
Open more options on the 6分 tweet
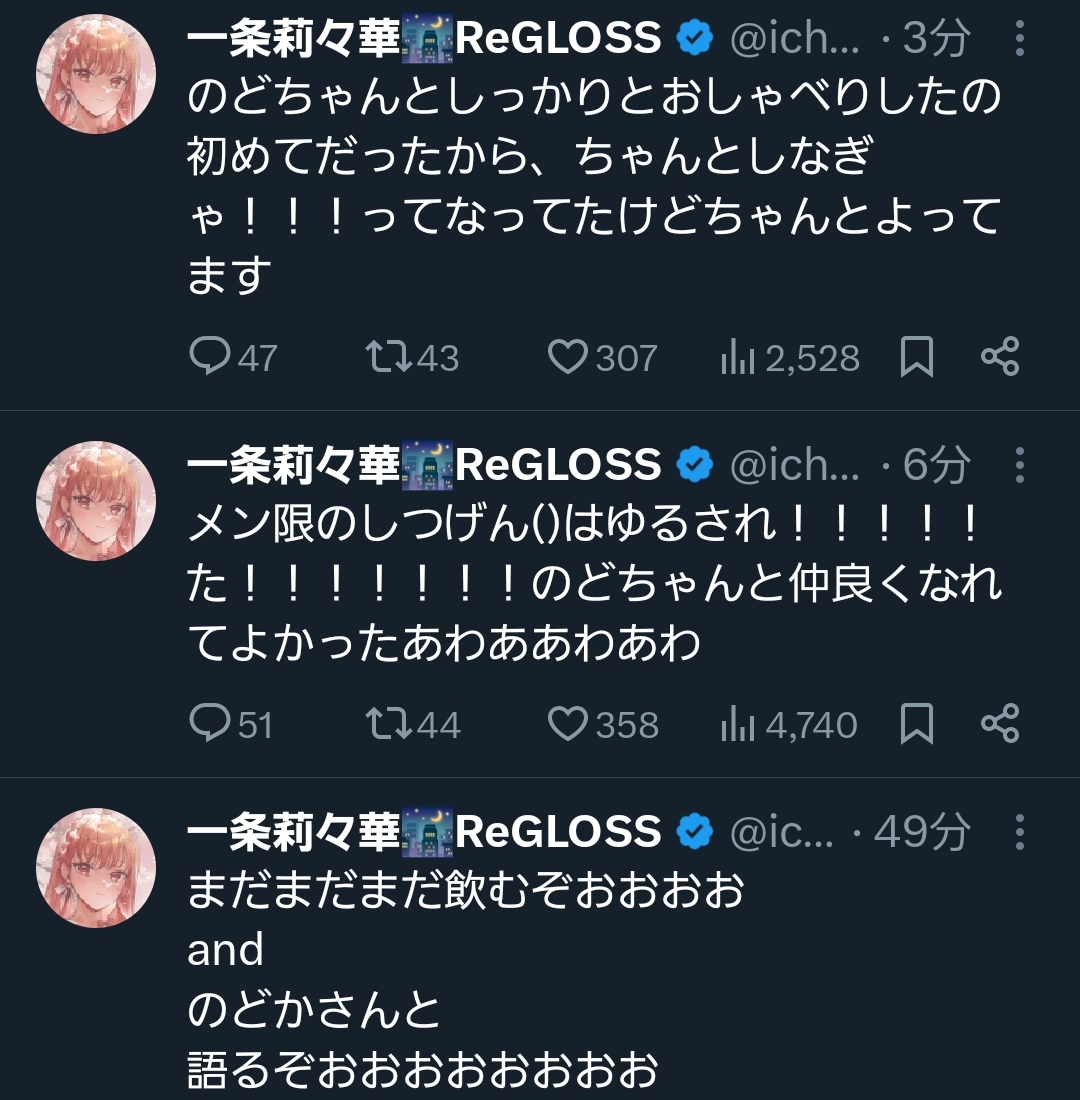point(1019,465)
